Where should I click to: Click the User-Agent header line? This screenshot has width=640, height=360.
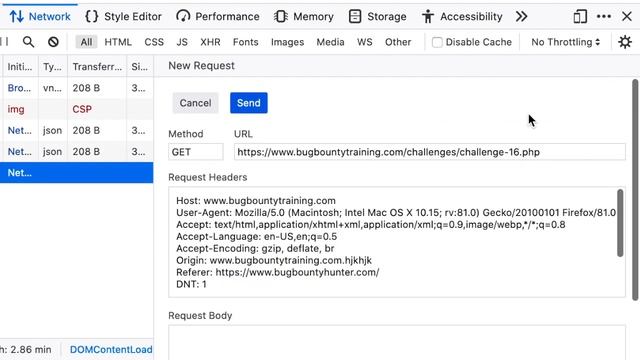pos(396,213)
